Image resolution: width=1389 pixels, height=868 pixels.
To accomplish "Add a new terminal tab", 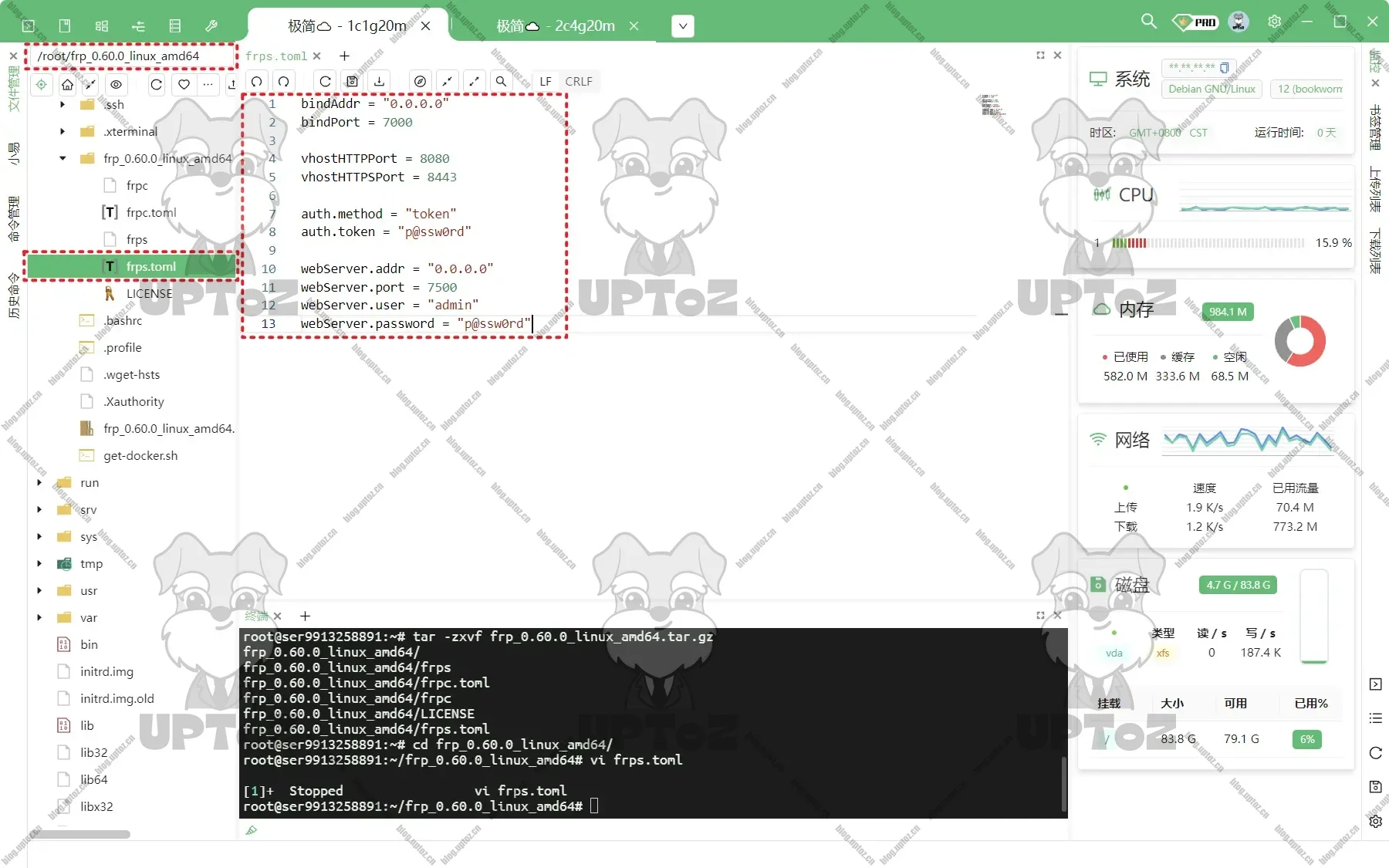I will (305, 616).
